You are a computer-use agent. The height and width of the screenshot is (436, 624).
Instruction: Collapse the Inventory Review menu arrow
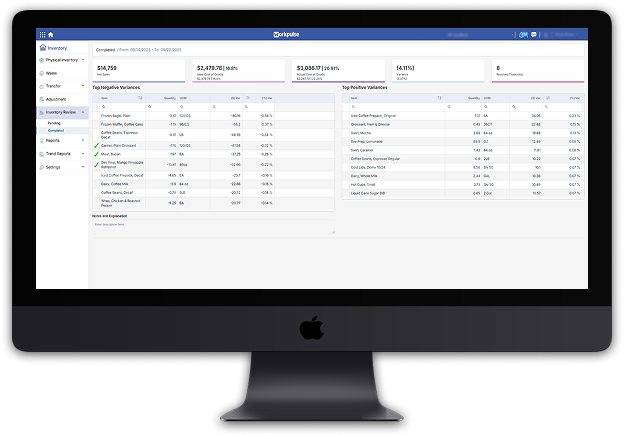coord(83,113)
